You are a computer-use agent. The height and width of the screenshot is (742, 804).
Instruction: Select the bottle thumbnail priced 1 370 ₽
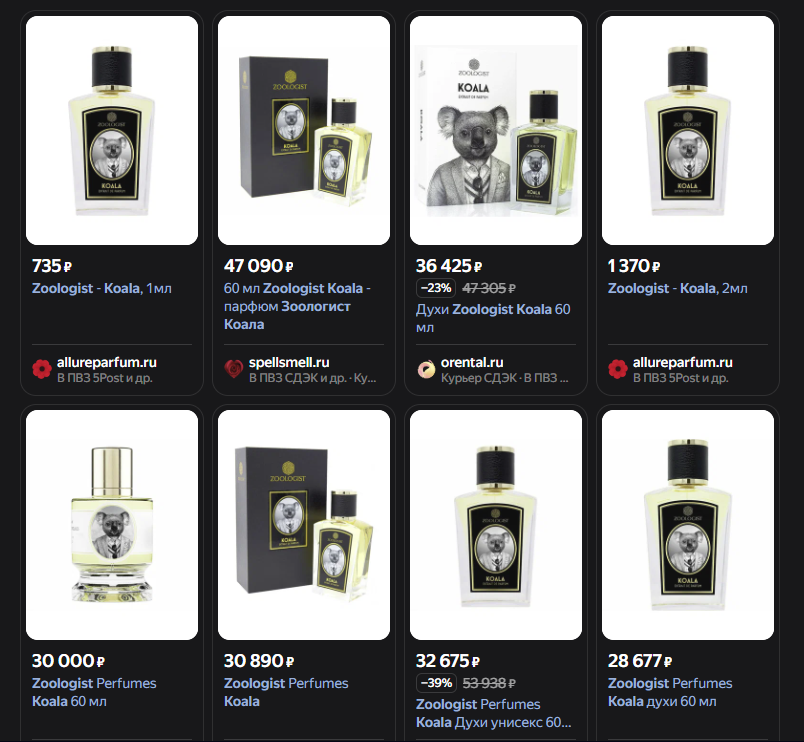(x=688, y=130)
